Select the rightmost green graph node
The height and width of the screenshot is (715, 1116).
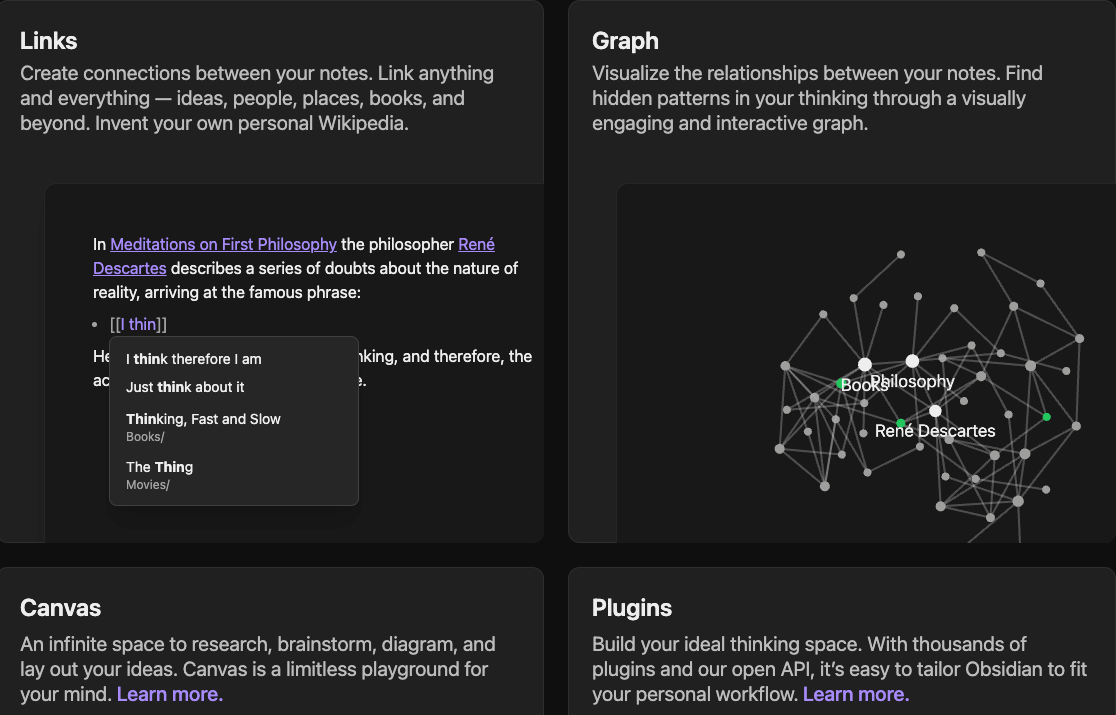pos(1046,417)
